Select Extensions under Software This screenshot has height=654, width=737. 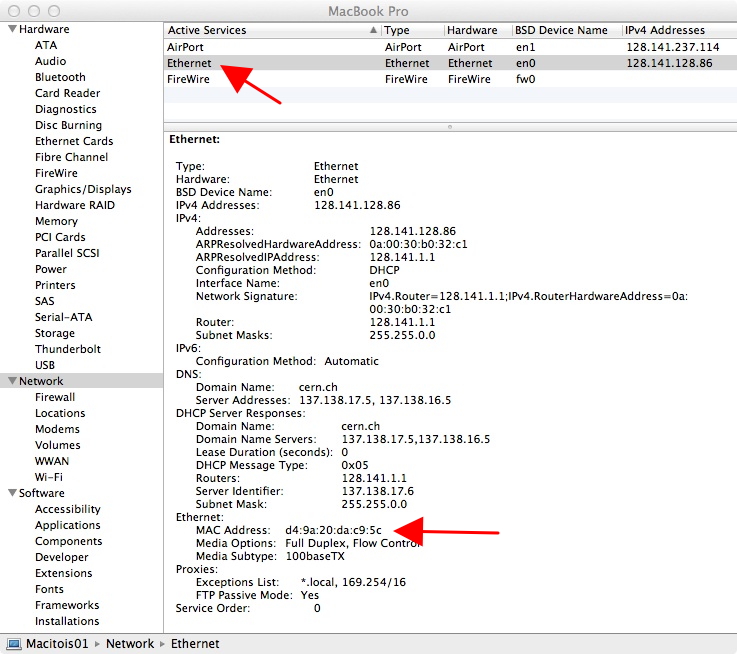(x=63, y=573)
